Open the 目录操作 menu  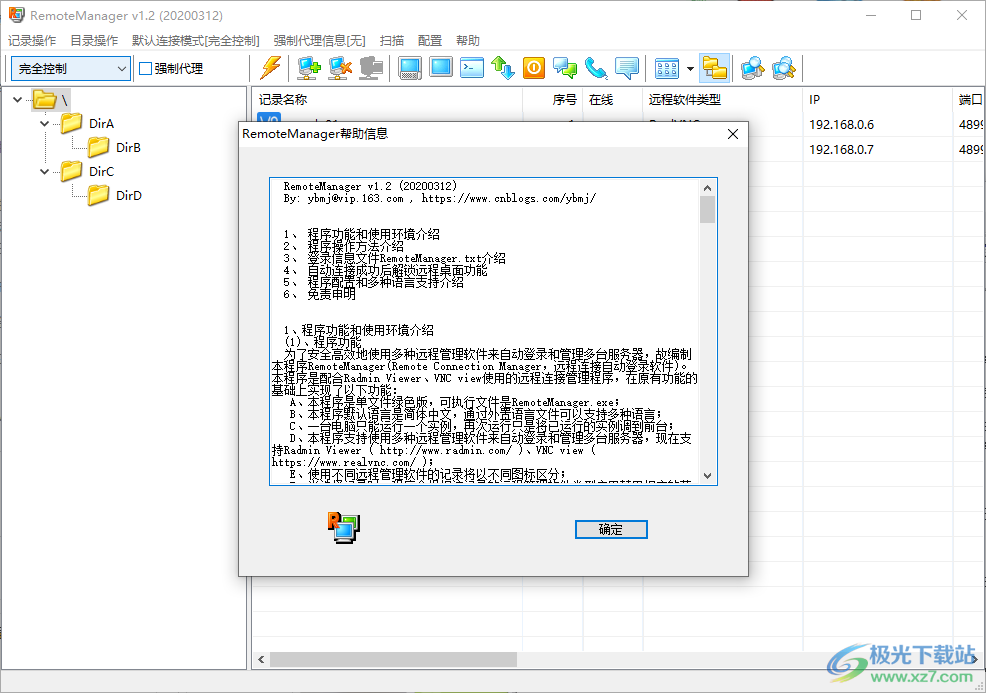click(x=94, y=41)
